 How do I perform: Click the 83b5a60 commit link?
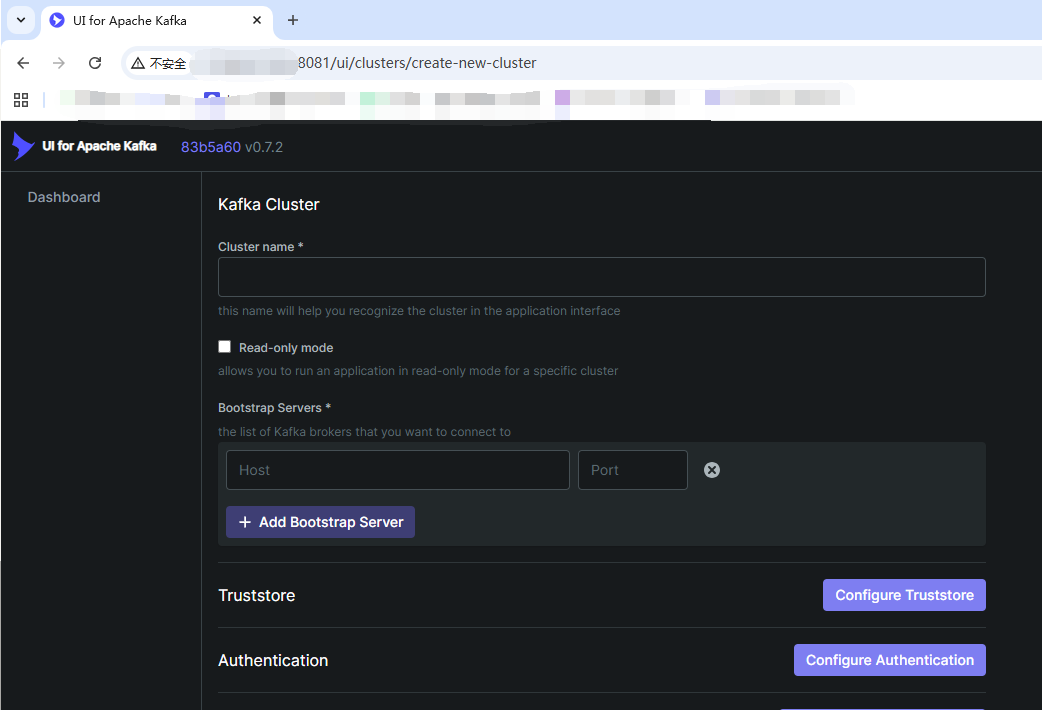point(211,147)
